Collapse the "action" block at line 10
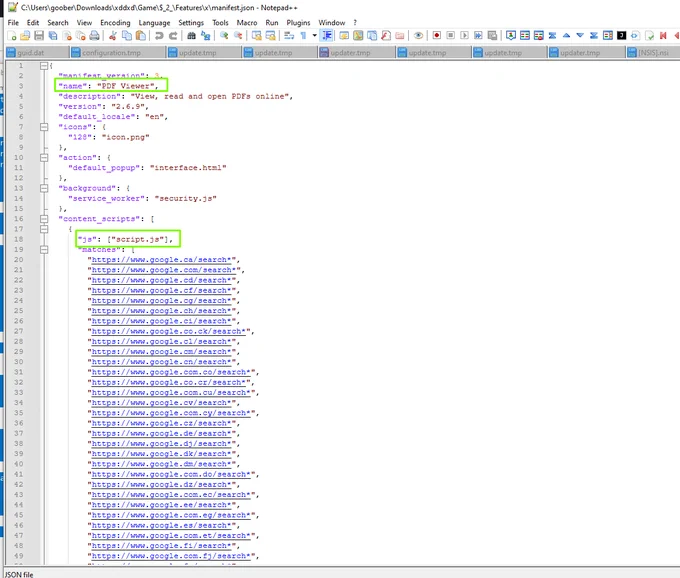 (44, 158)
